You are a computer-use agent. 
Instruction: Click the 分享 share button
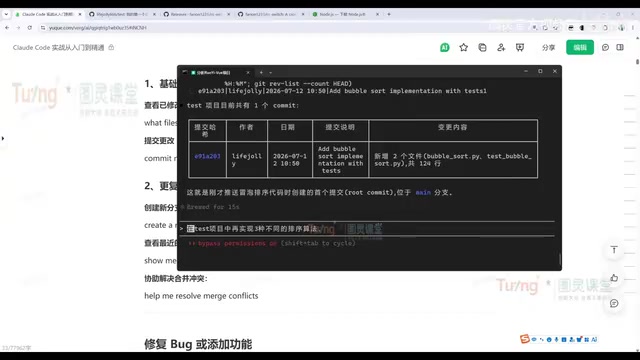(x=548, y=47)
